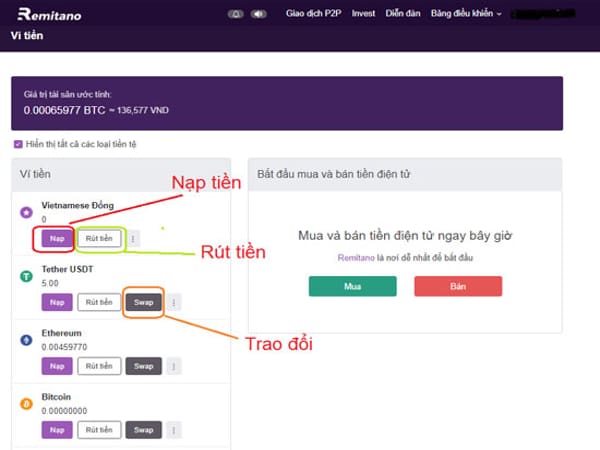This screenshot has height=450, width=600.
Task: Click the blurred account name in header
Action: (x=543, y=14)
